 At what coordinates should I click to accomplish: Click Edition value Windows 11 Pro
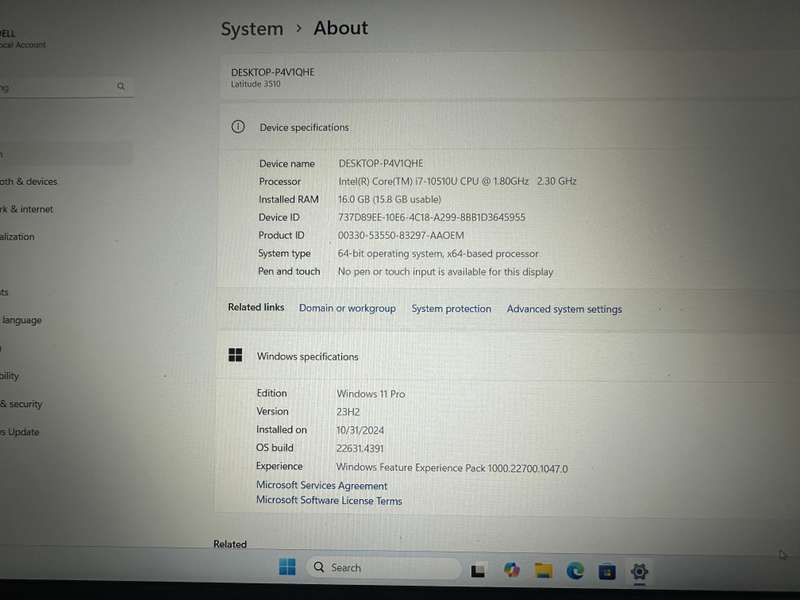[x=370, y=394]
